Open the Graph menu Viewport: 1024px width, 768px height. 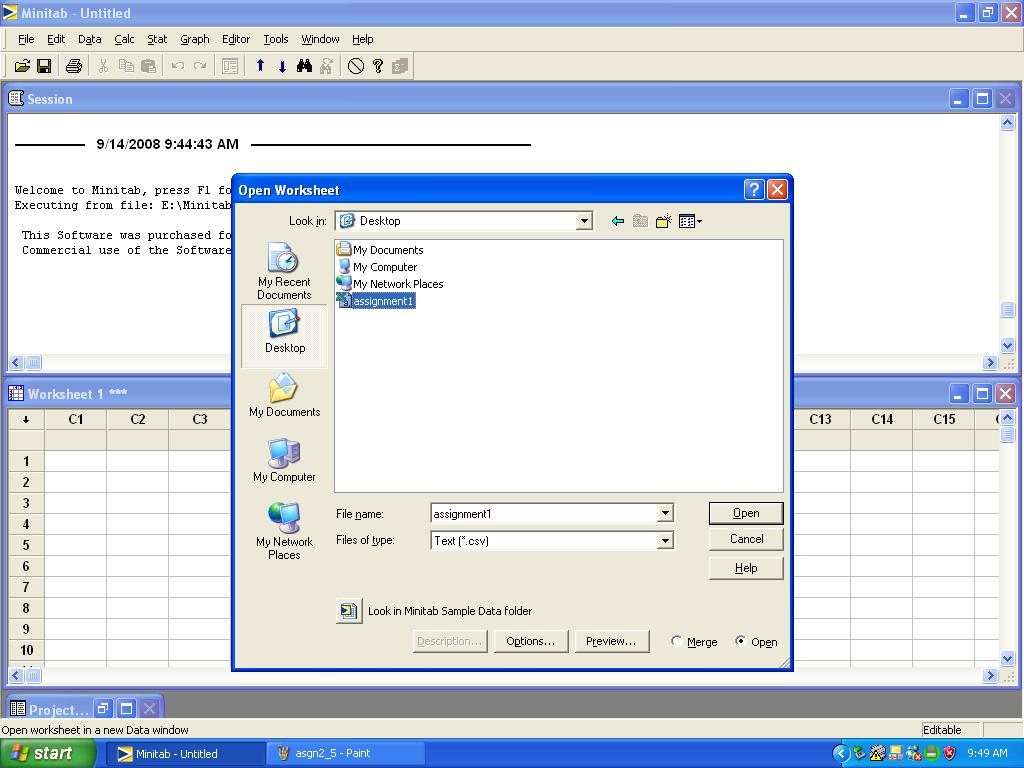(x=194, y=39)
